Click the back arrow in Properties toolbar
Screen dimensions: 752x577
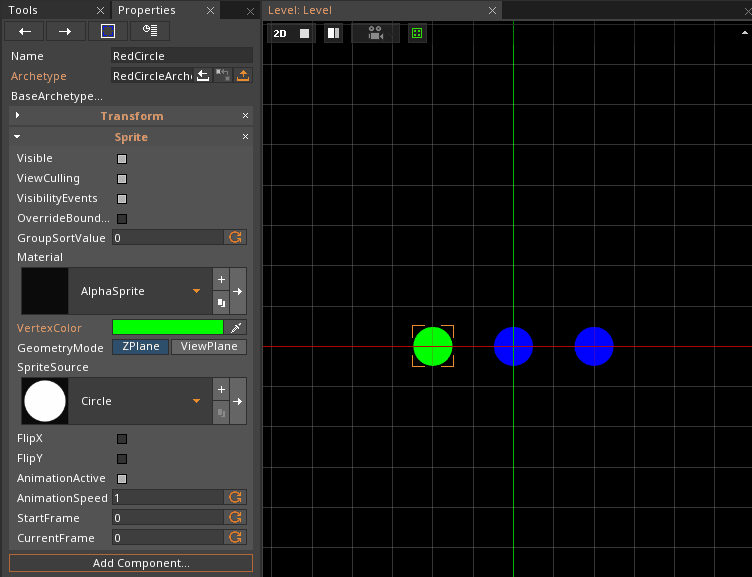(x=25, y=31)
